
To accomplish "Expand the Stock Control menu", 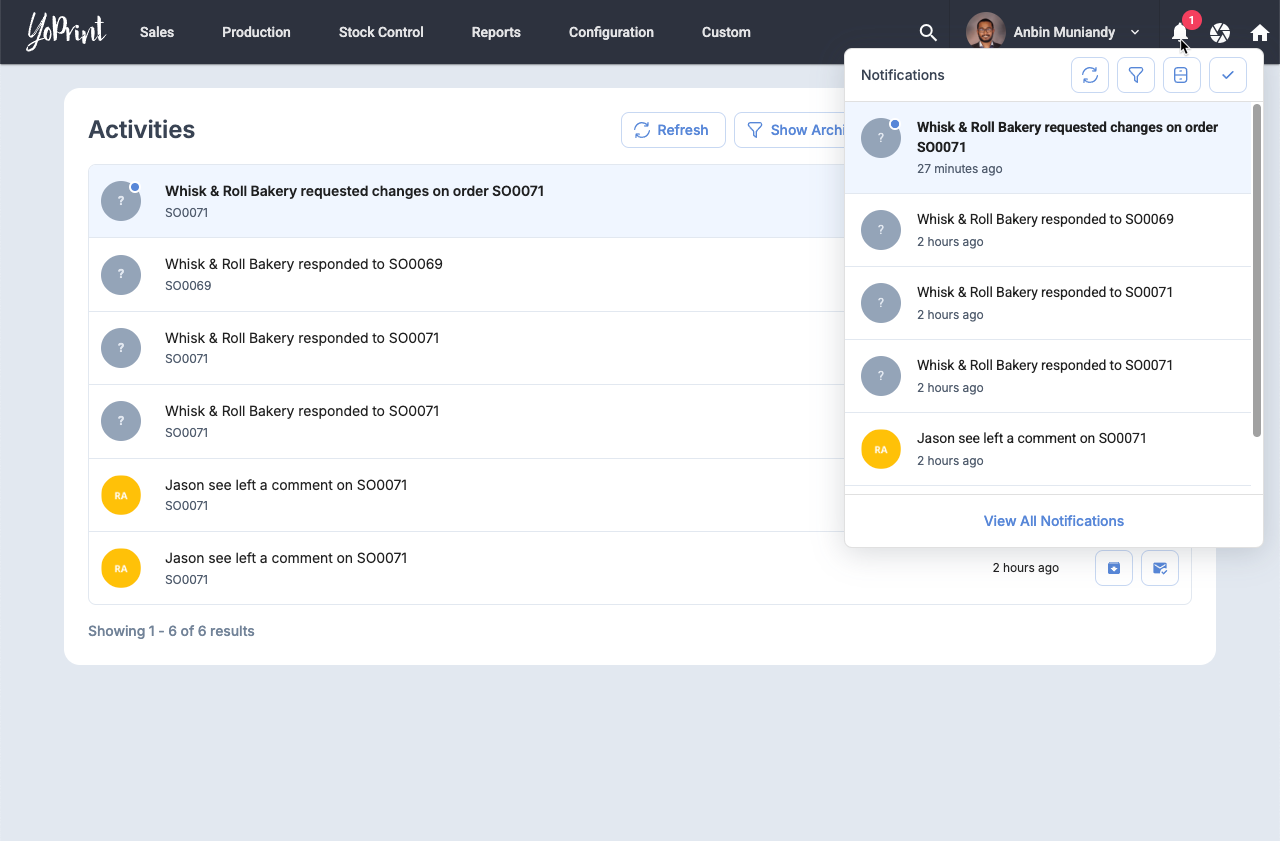I will [x=381, y=32].
